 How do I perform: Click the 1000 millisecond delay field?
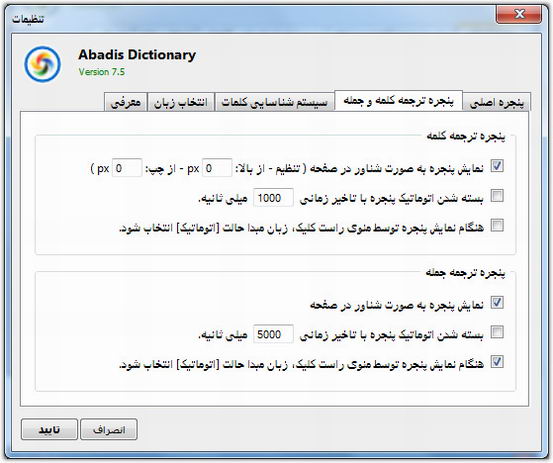(x=273, y=197)
